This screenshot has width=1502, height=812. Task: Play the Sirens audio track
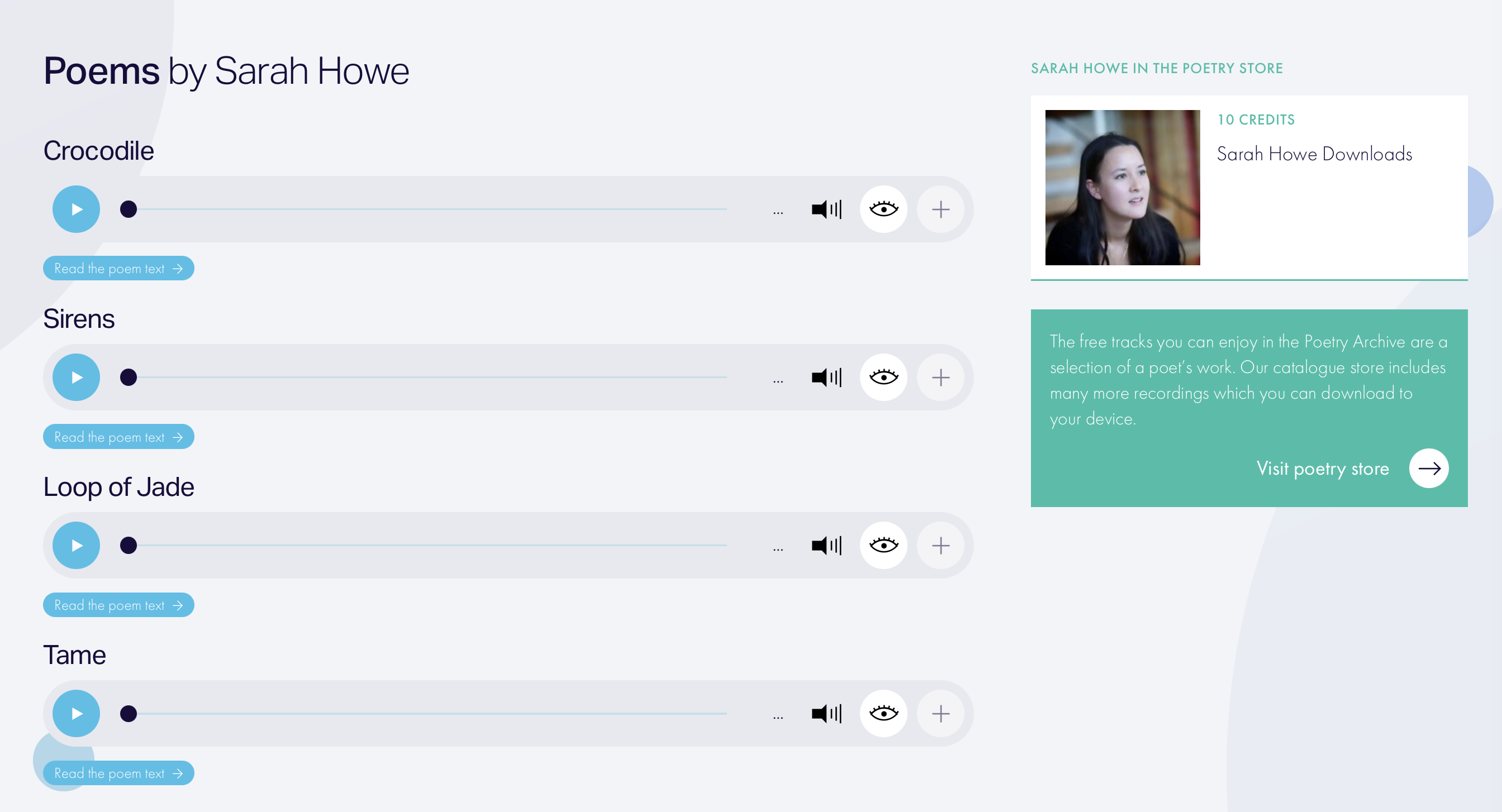(x=76, y=377)
